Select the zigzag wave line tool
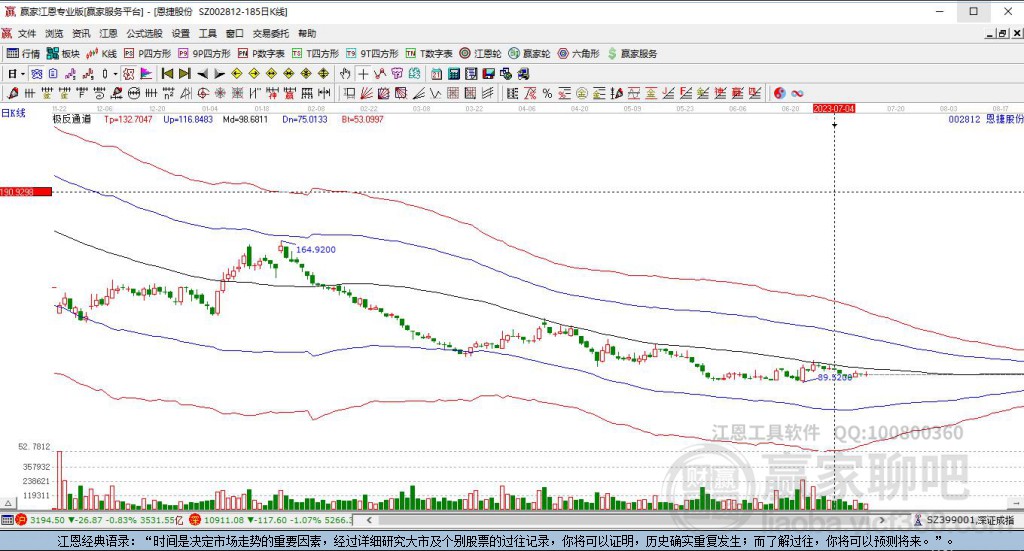 (x=435, y=93)
